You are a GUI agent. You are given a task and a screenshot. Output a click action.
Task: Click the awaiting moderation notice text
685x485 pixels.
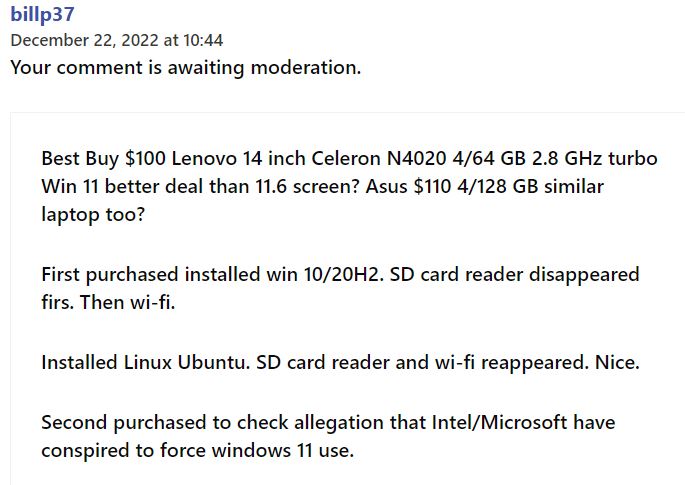(186, 67)
